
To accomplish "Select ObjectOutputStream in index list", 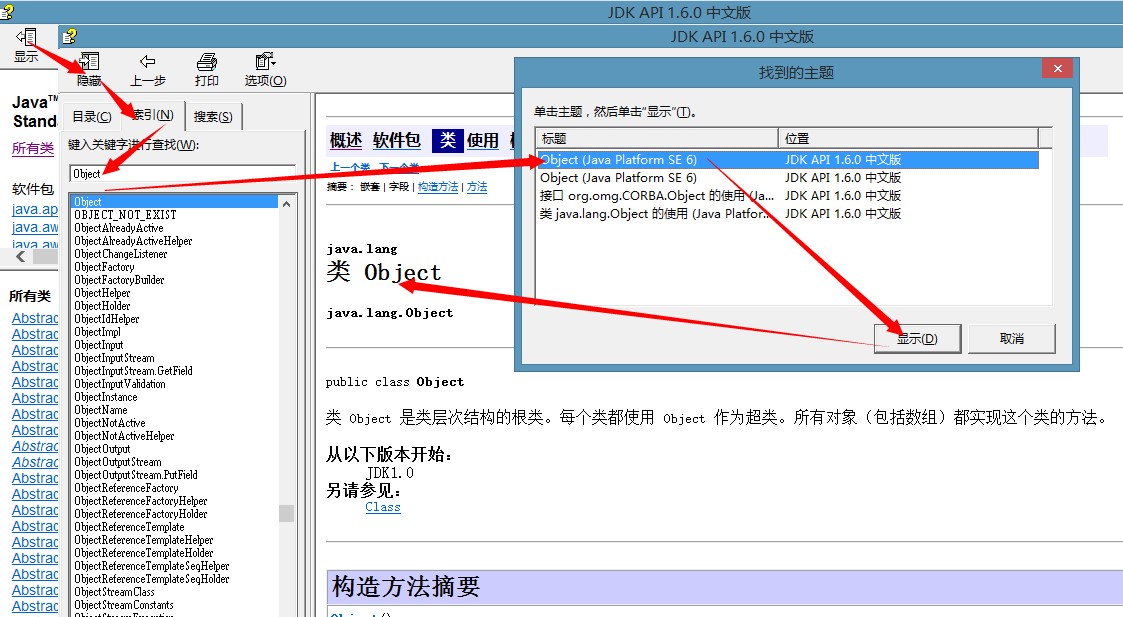I will click(117, 461).
